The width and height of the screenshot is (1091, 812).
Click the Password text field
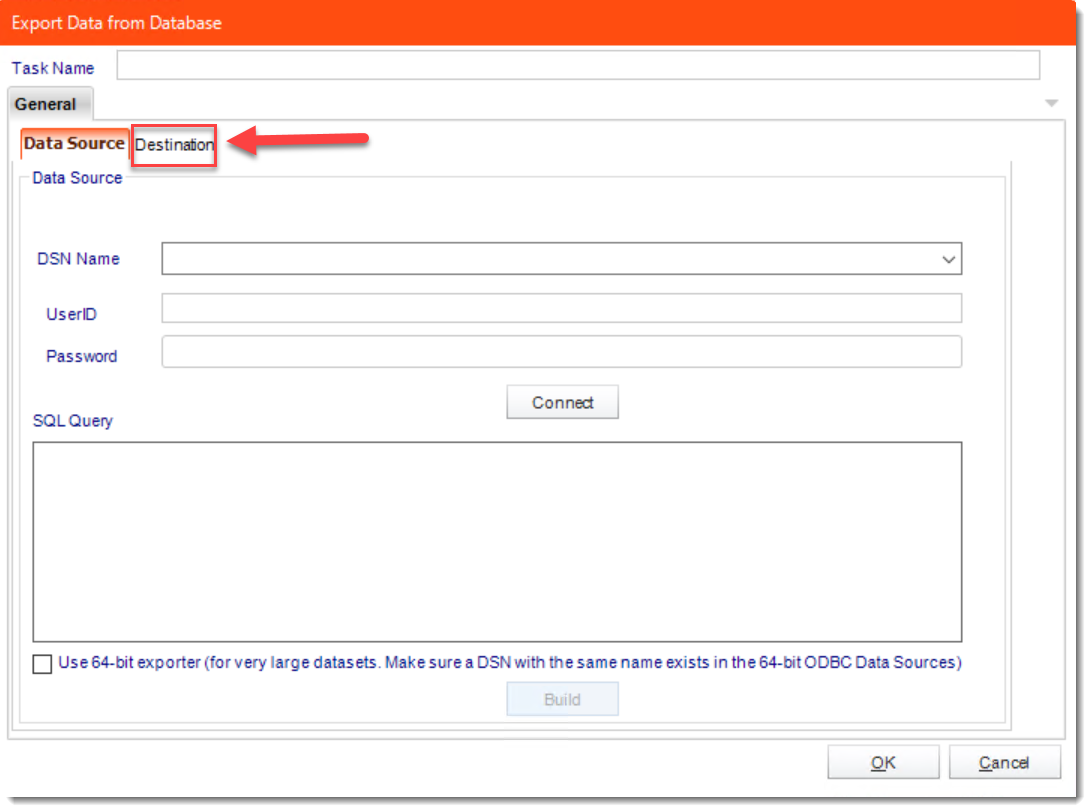point(562,352)
